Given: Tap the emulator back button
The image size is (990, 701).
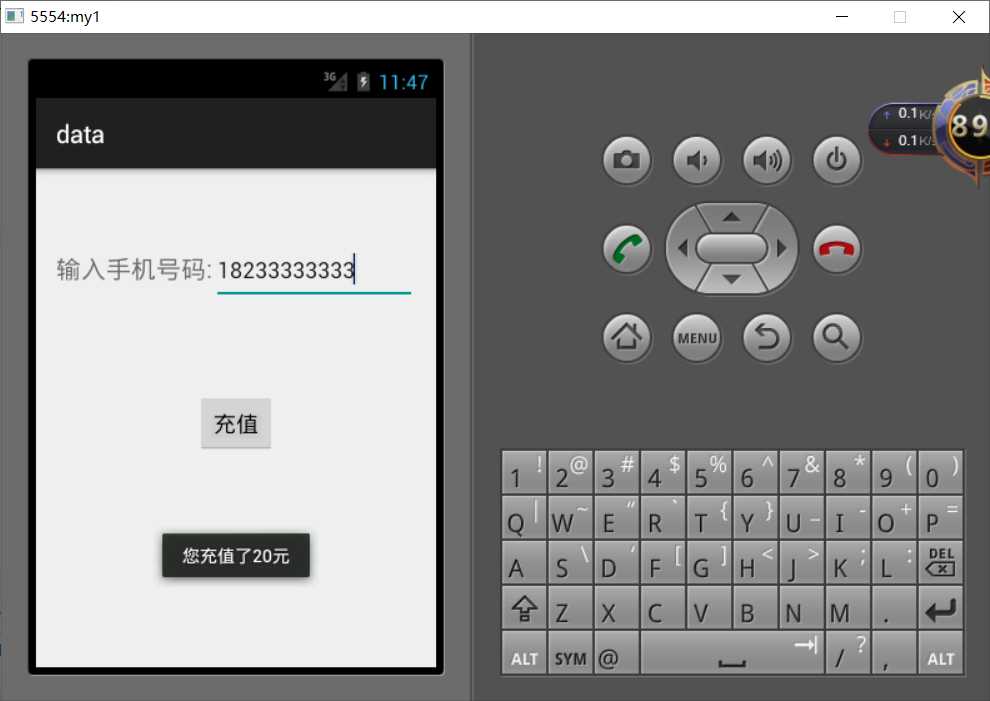Looking at the screenshot, I should click(x=766, y=338).
